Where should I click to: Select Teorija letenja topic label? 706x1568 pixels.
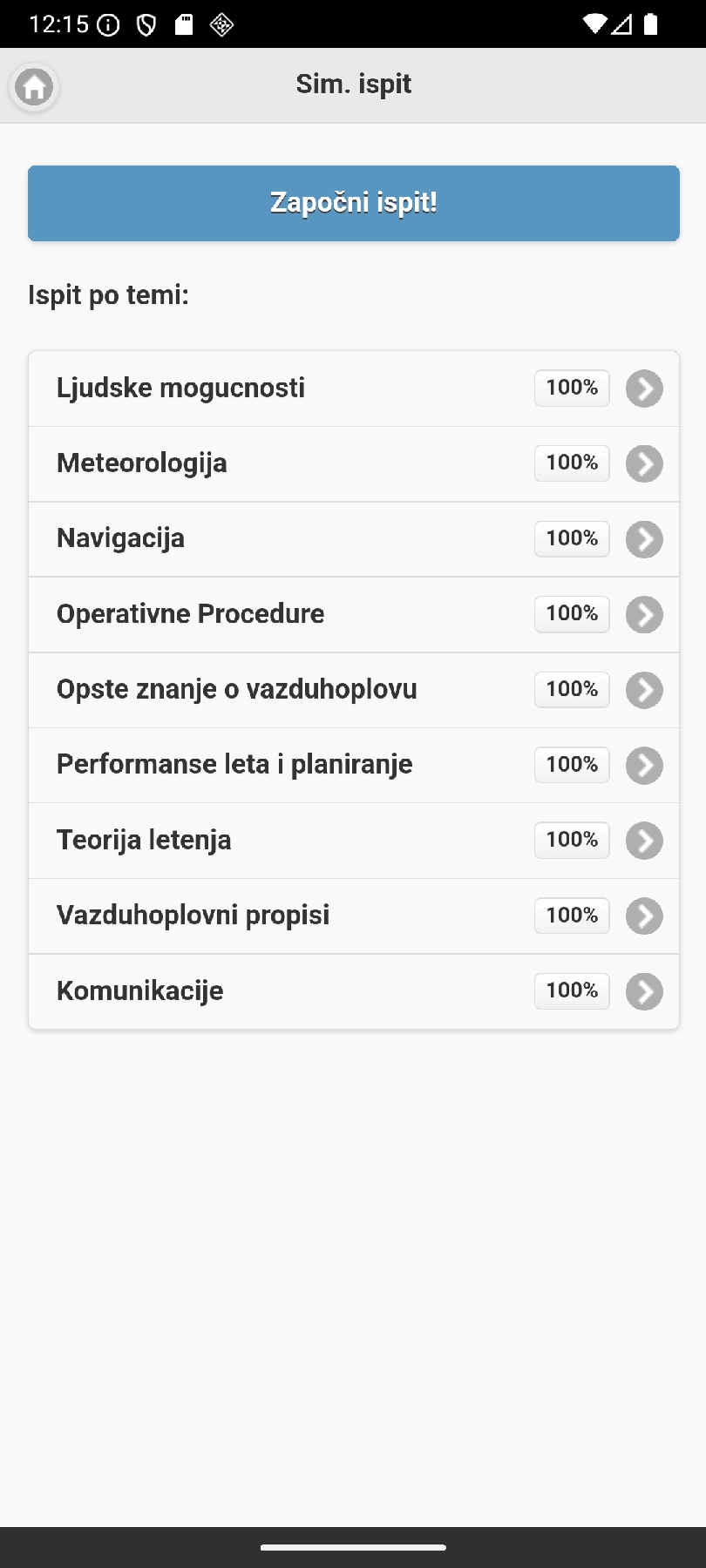coord(144,841)
